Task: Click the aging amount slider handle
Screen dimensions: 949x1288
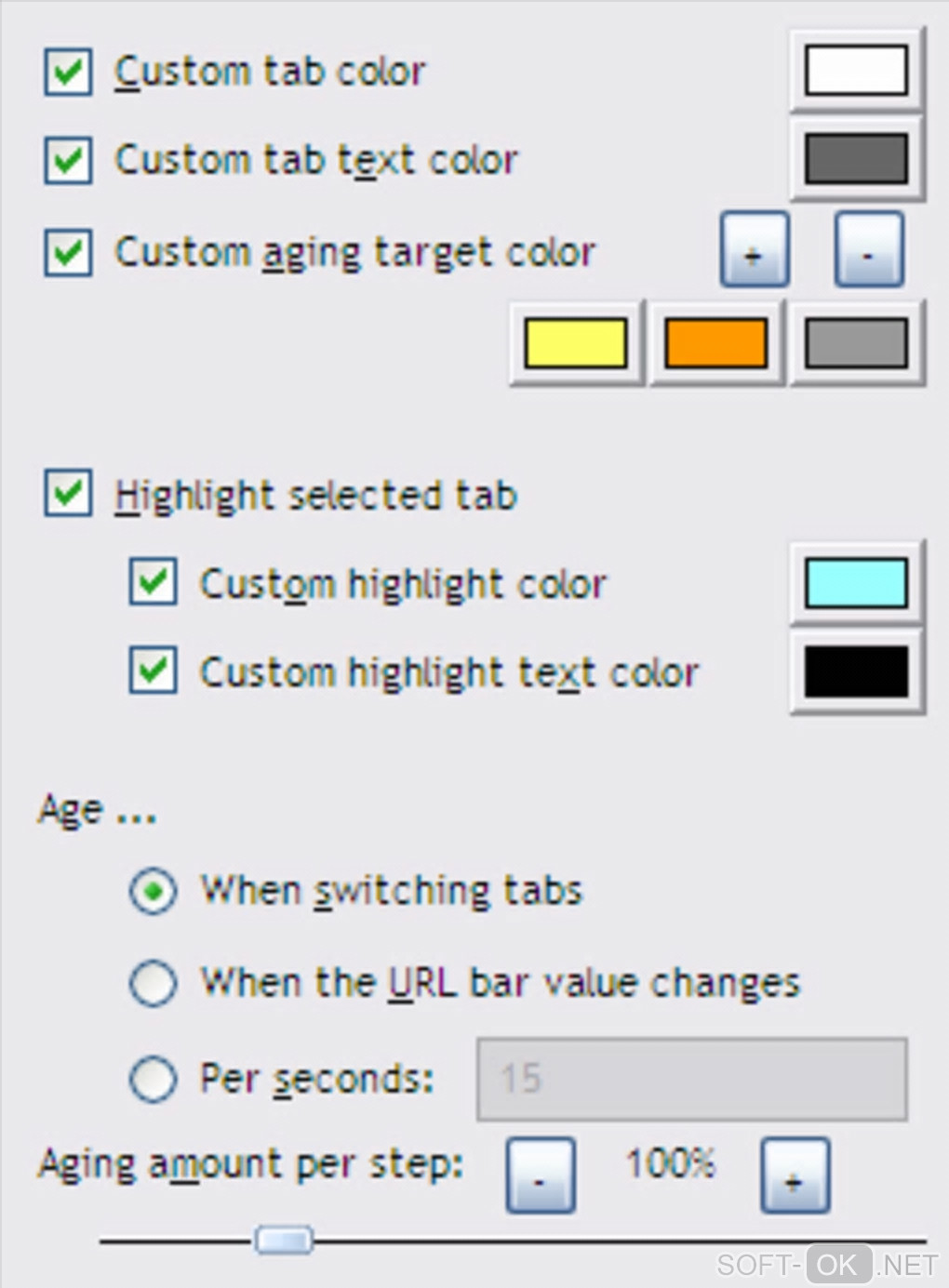Action: coord(284,1240)
